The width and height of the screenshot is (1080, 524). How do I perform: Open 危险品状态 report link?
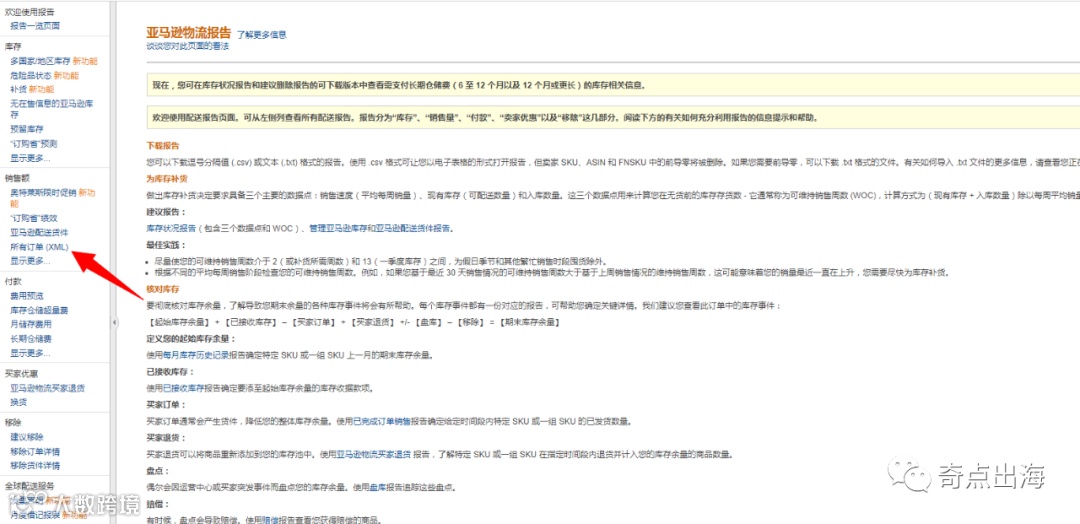click(x=31, y=75)
